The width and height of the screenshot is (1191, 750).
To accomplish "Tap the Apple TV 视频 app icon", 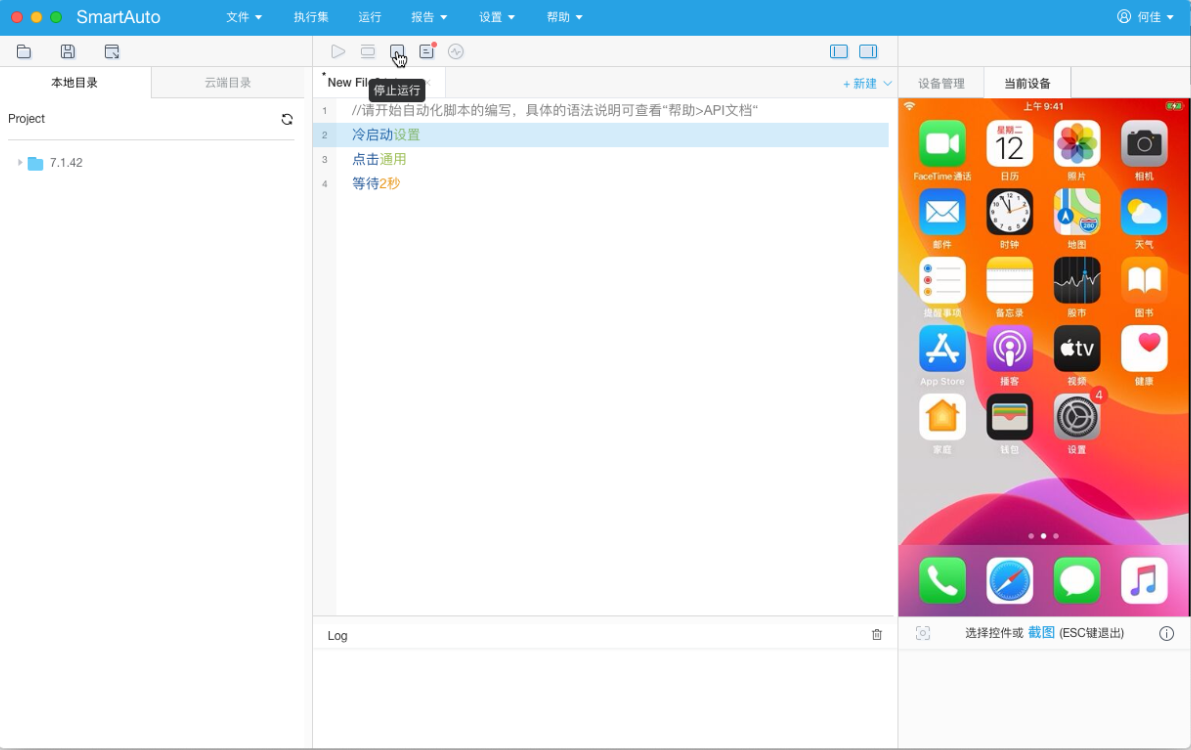I will (1077, 349).
